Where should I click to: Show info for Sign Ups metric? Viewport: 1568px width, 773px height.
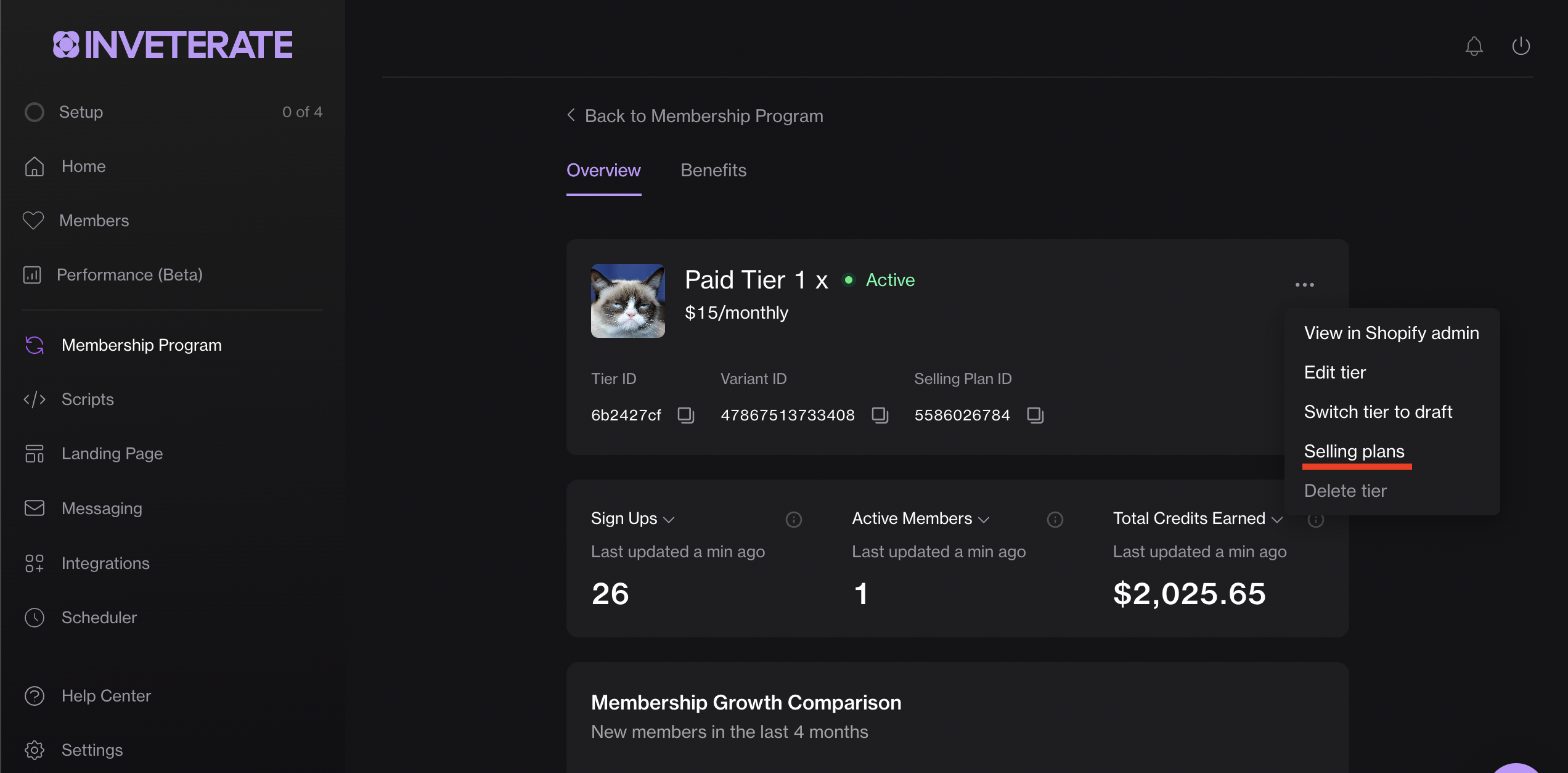click(x=793, y=520)
